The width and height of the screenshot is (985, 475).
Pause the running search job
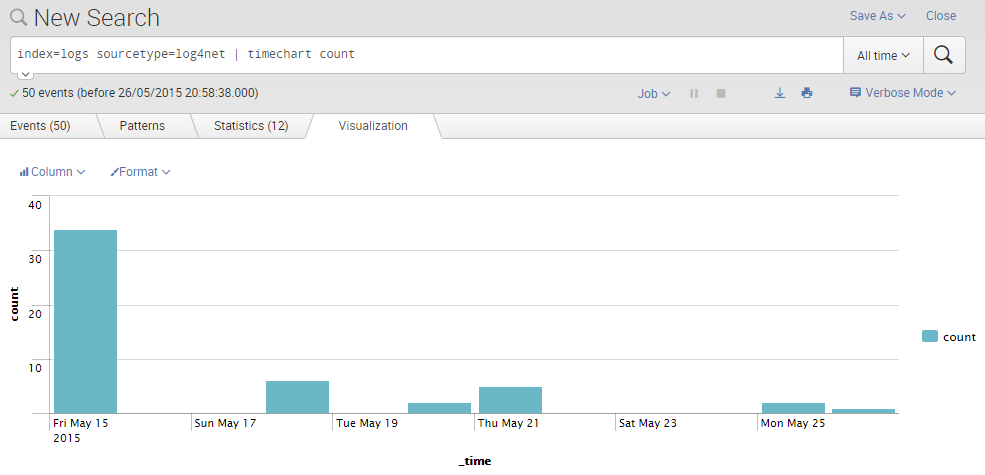[x=694, y=93]
